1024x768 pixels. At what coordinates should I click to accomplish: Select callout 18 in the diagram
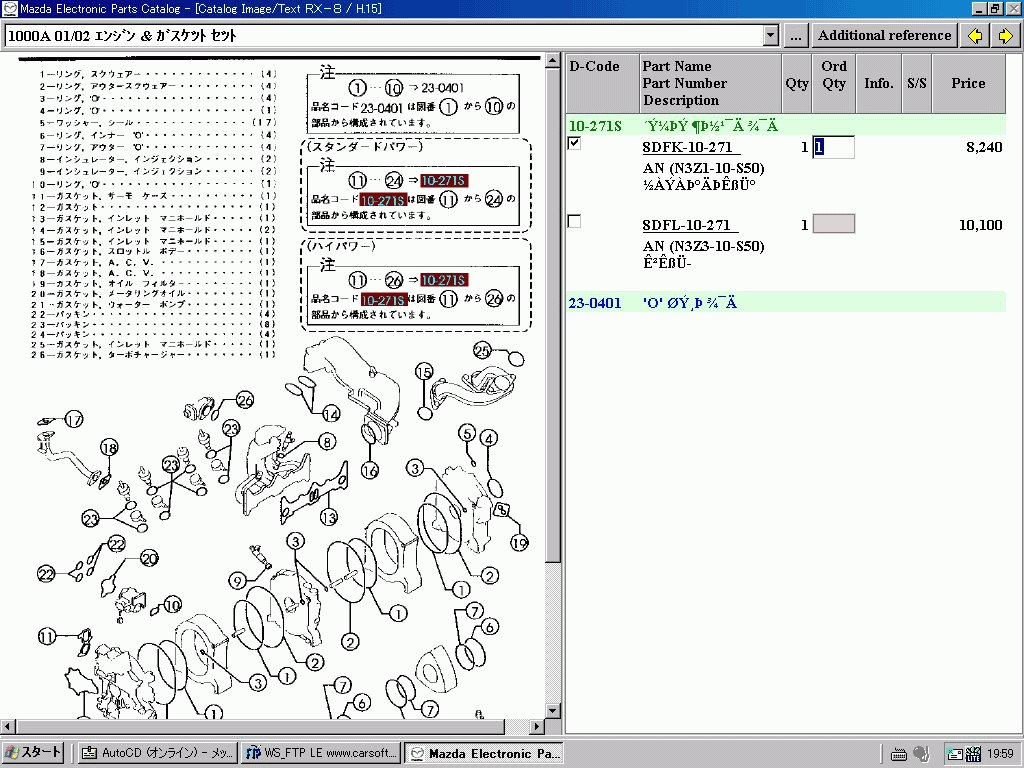[109, 447]
